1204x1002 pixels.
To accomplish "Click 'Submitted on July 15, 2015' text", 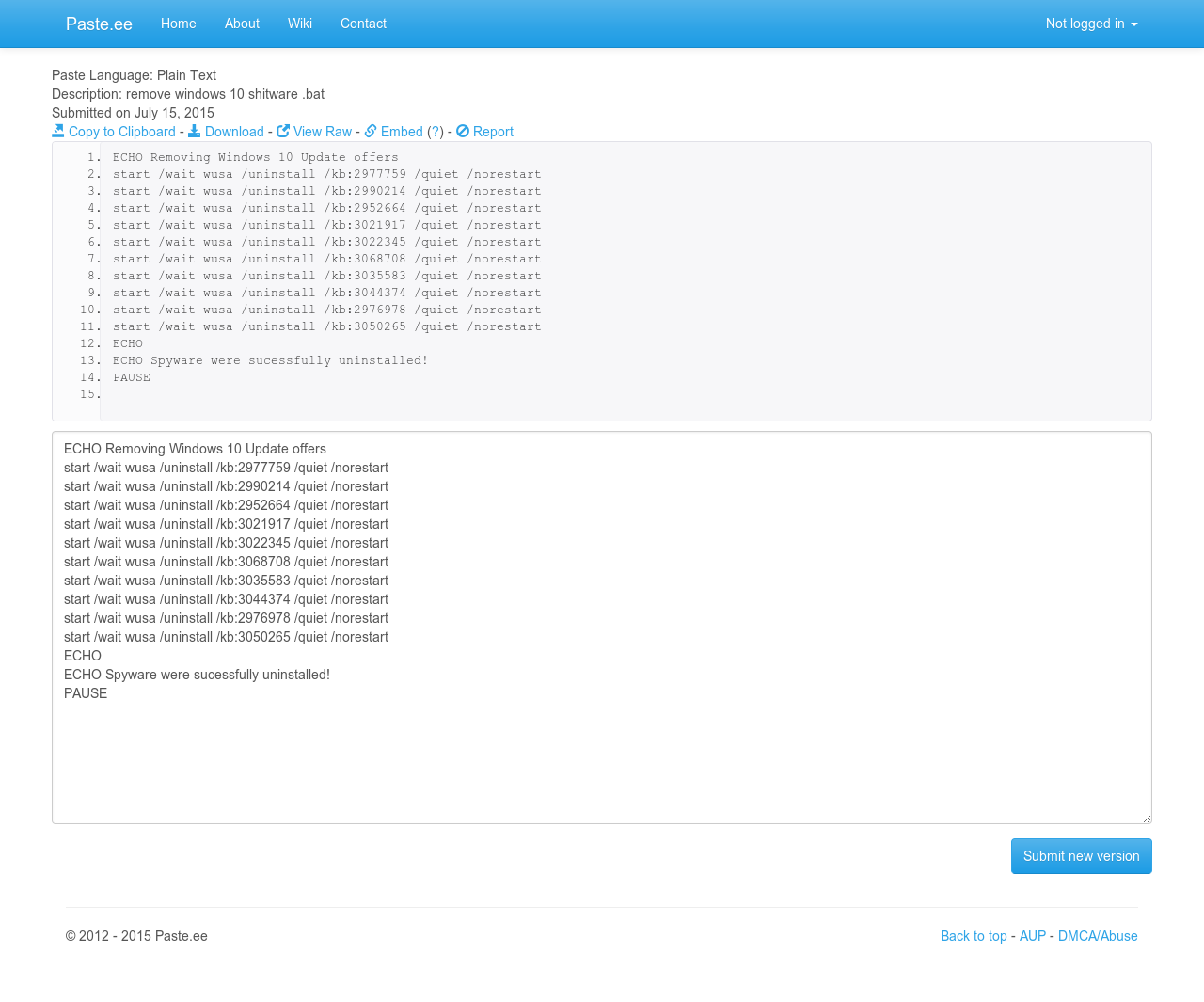I will pyautogui.click(x=133, y=113).
